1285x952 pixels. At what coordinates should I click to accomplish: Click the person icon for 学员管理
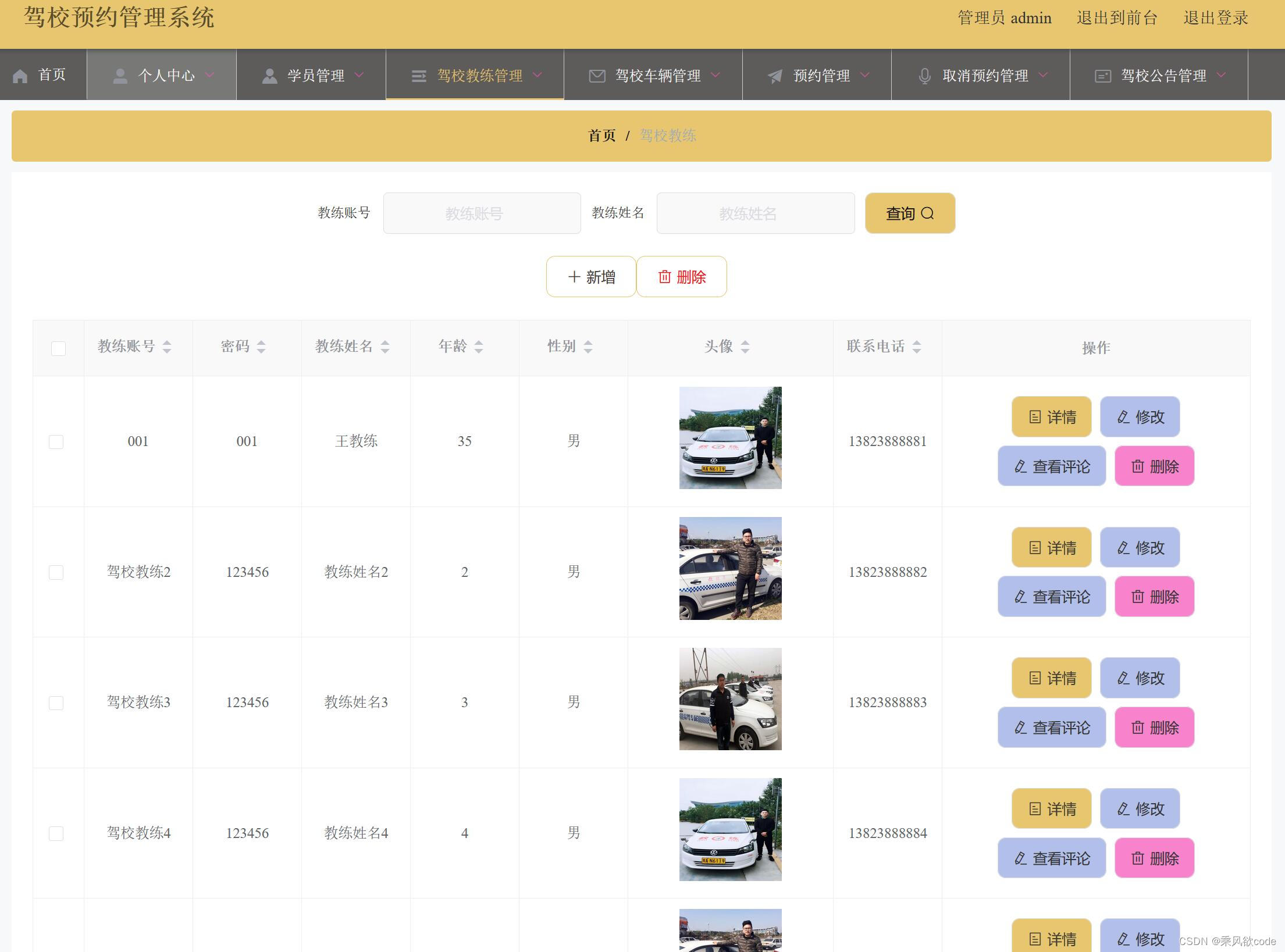point(269,76)
